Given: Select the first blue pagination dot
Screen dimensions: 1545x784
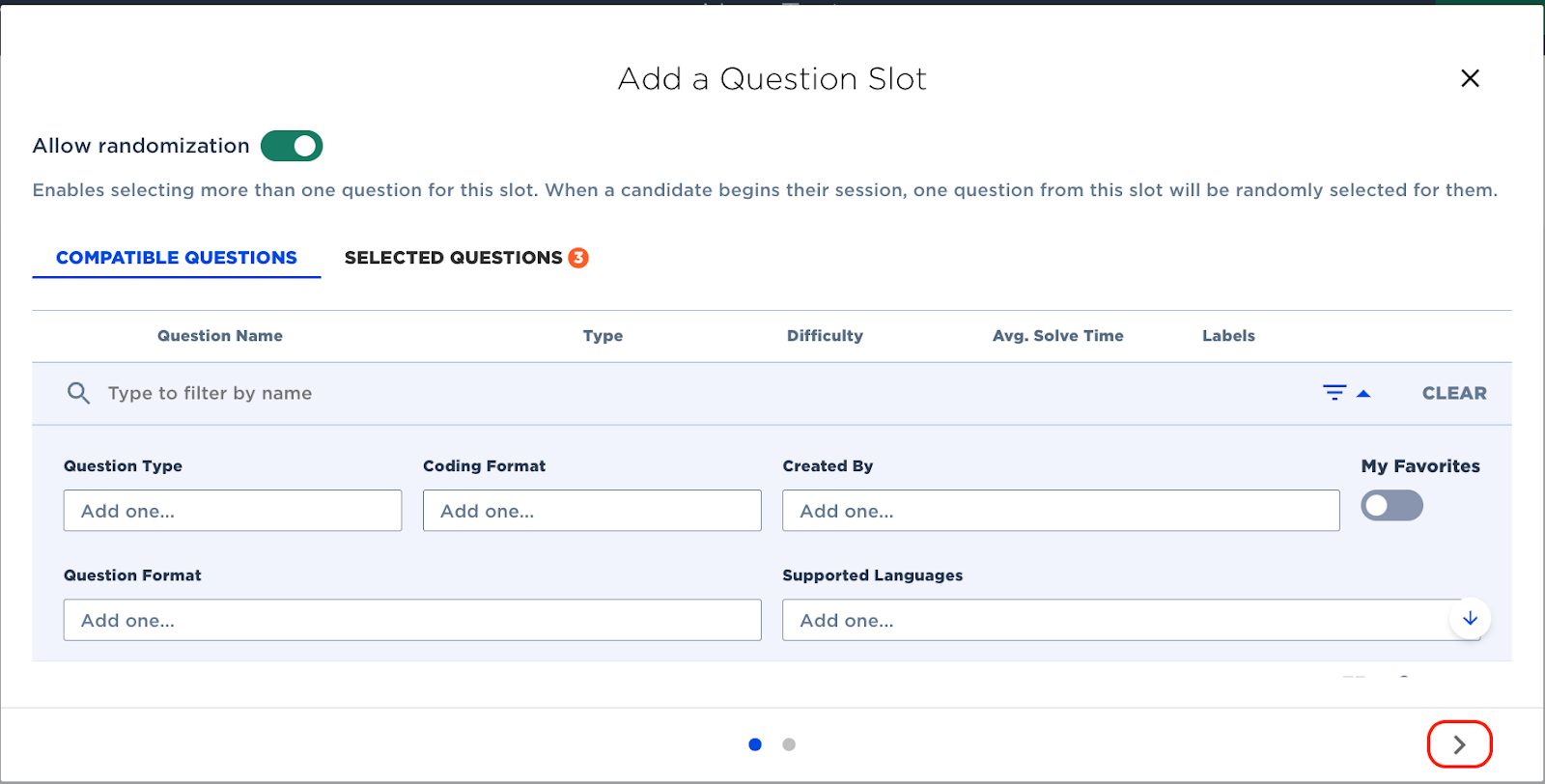Looking at the screenshot, I should point(755,744).
